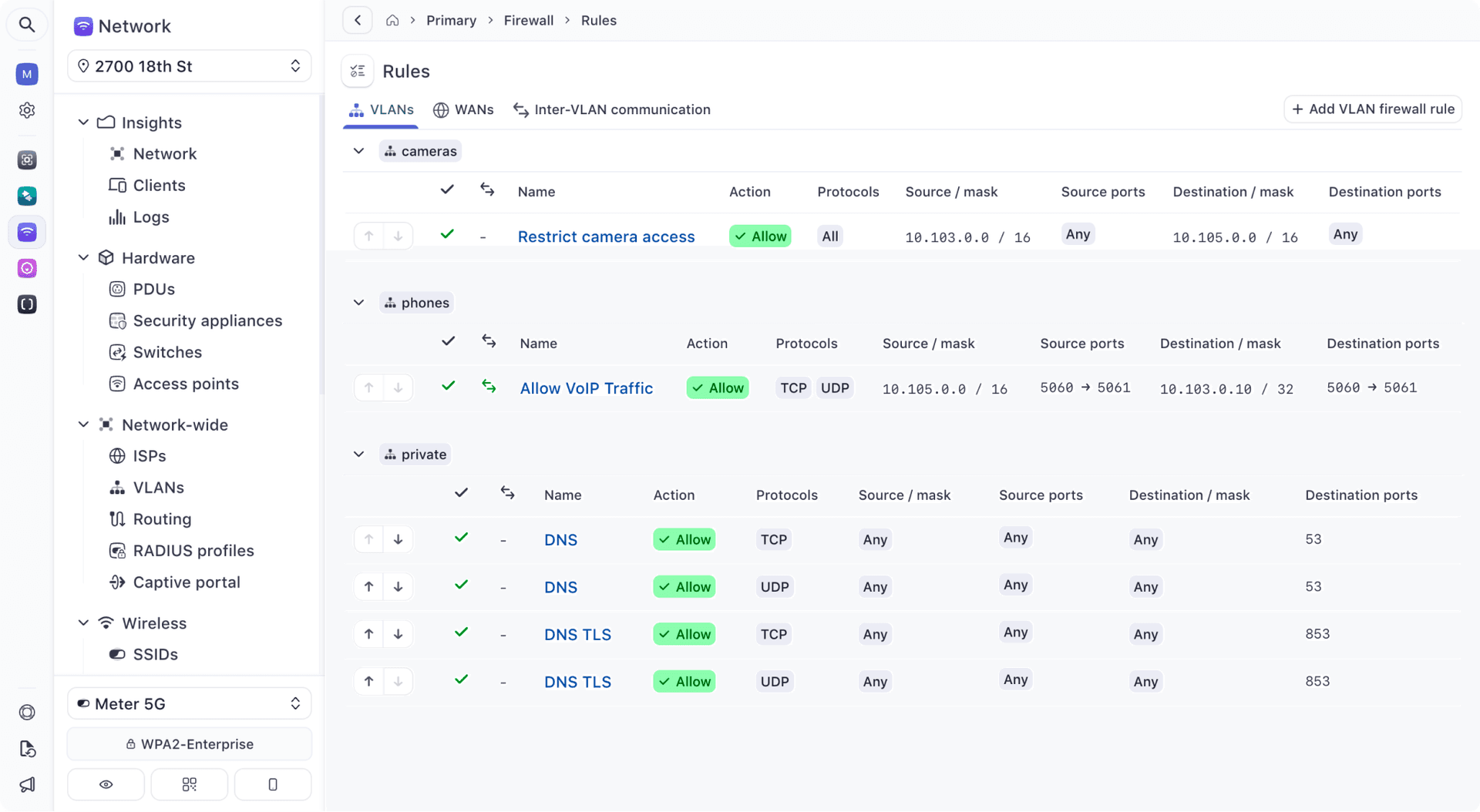
Task: Collapse the cameras VLAN section
Action: tap(358, 150)
